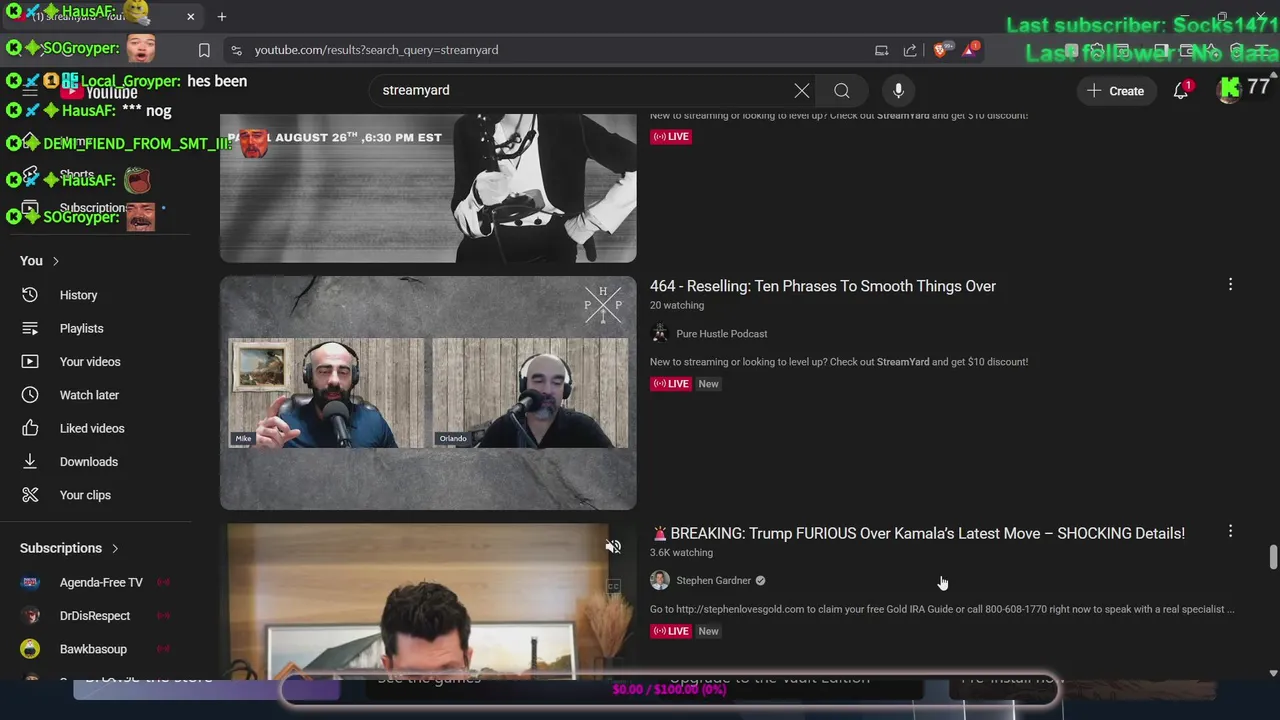Click the New badge under Stephen Gardner video

(708, 631)
